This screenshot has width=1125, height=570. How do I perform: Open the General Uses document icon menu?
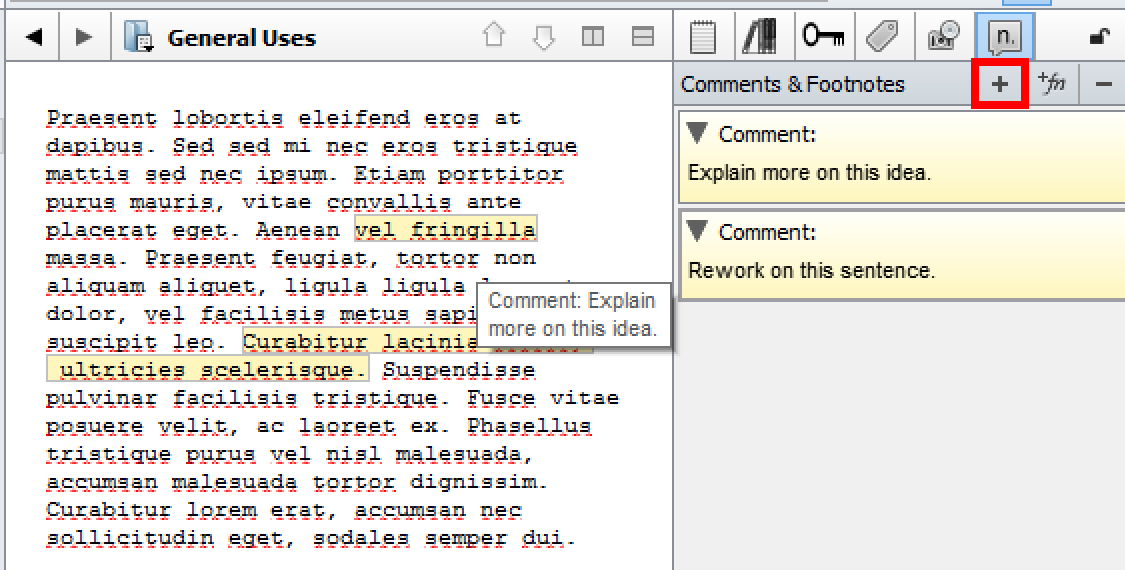click(x=138, y=38)
